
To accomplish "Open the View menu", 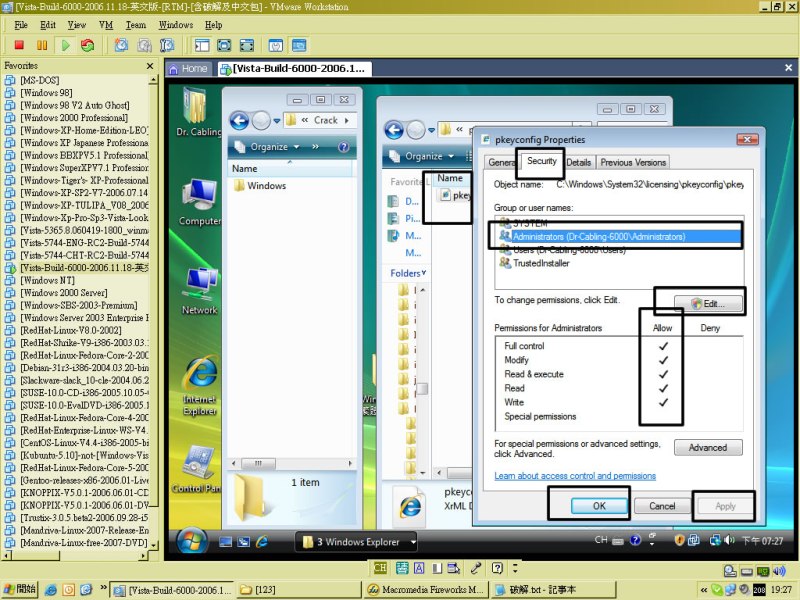I will click(77, 25).
